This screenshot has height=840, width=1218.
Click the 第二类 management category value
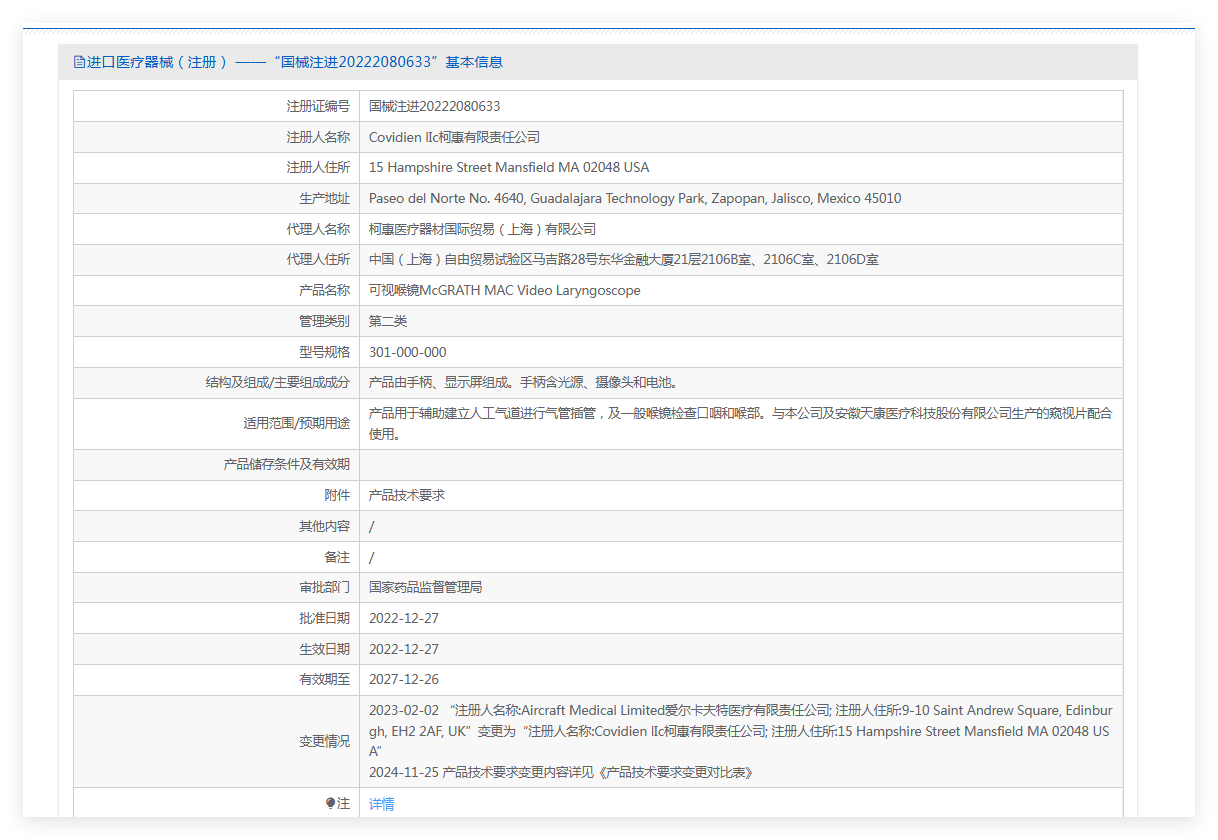pyautogui.click(x=388, y=321)
